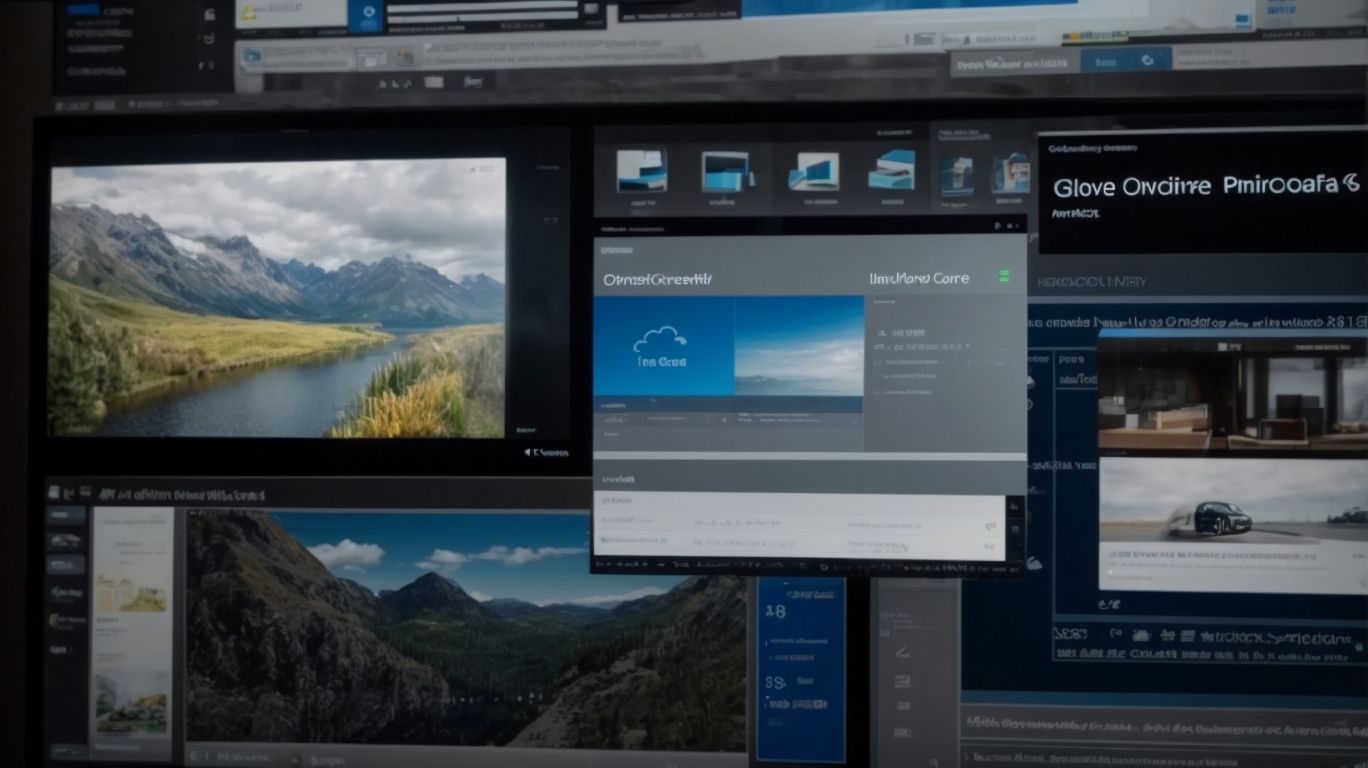The width and height of the screenshot is (1368, 768).
Task: Select the first thumbnail in the top icon strip
Action: pyautogui.click(x=641, y=171)
